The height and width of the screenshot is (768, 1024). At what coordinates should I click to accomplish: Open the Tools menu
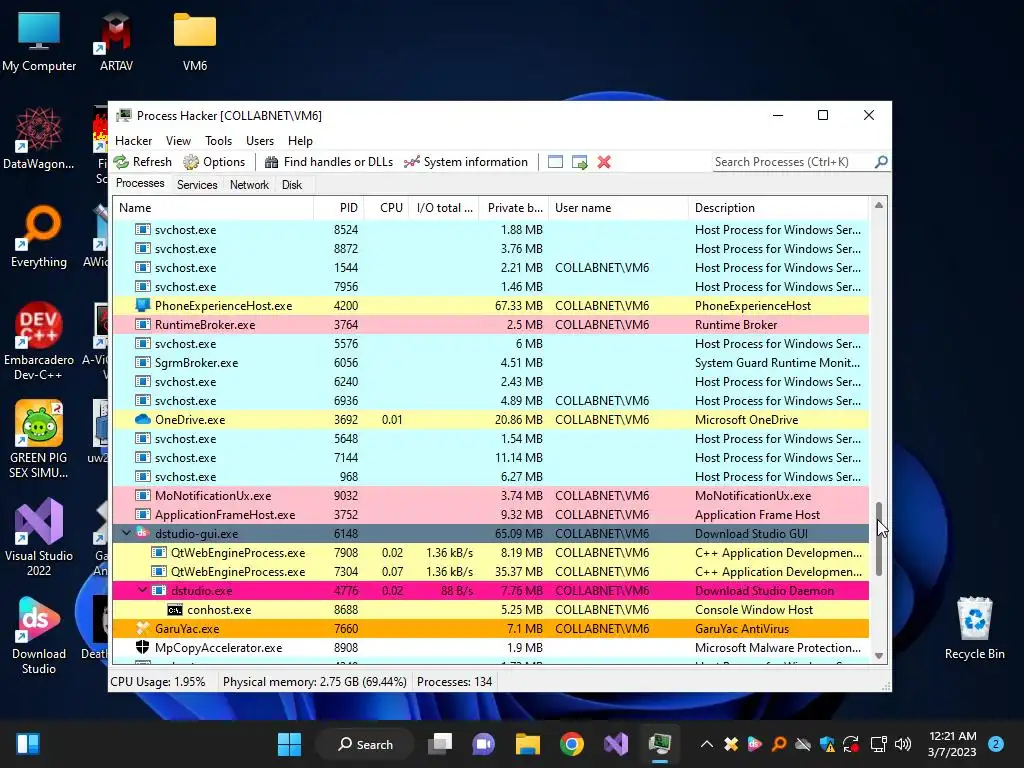[218, 140]
